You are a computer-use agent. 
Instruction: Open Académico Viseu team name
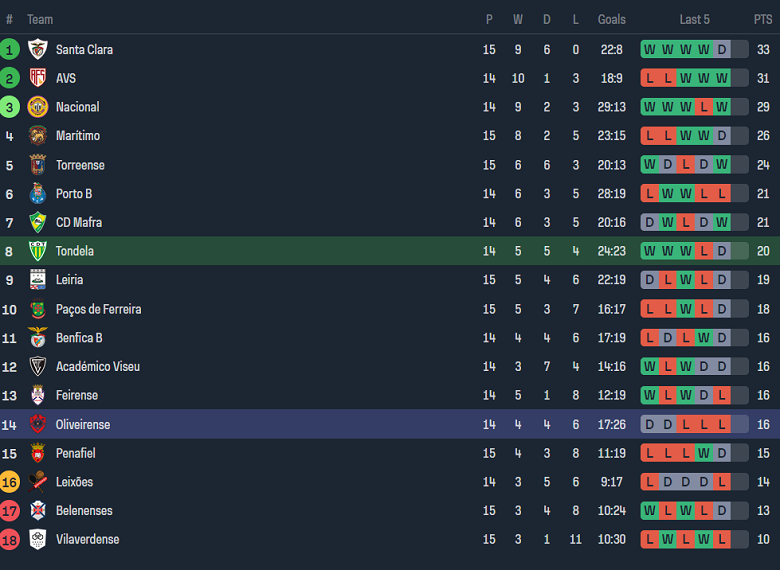(x=98, y=366)
